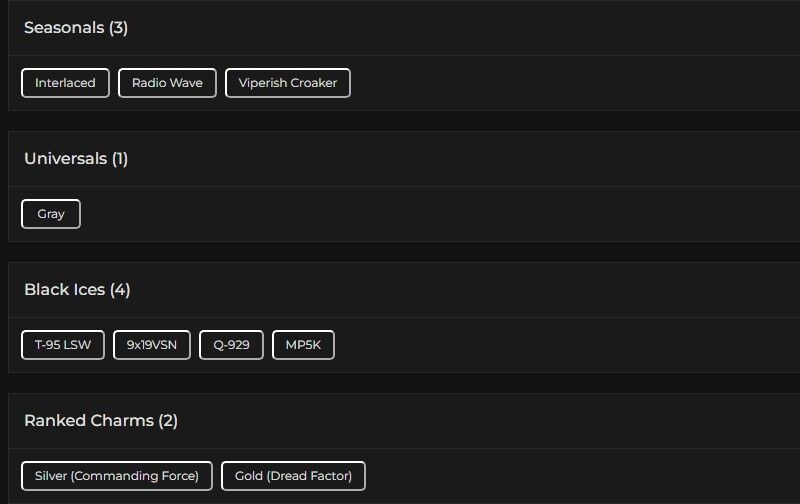Choose the Viperish Croaker seasonal skin
The width and height of the screenshot is (800, 504).
(x=288, y=83)
